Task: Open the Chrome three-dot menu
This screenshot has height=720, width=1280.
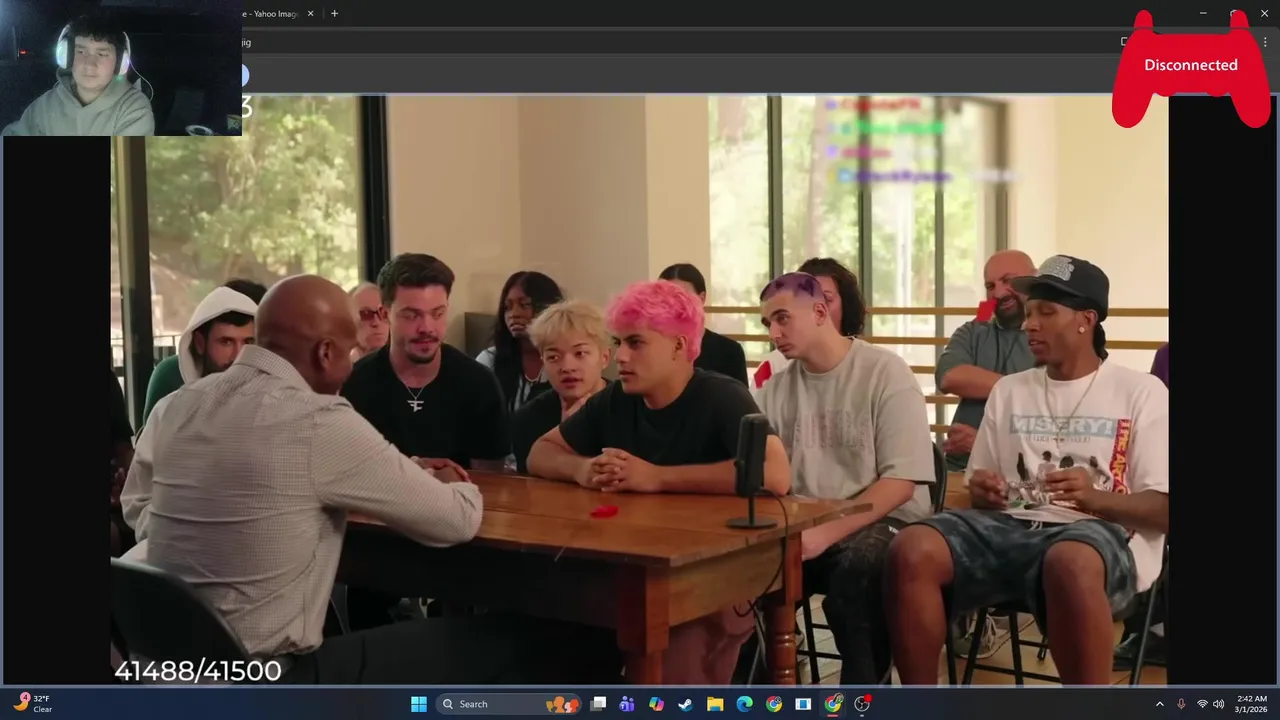Action: pos(1265,42)
